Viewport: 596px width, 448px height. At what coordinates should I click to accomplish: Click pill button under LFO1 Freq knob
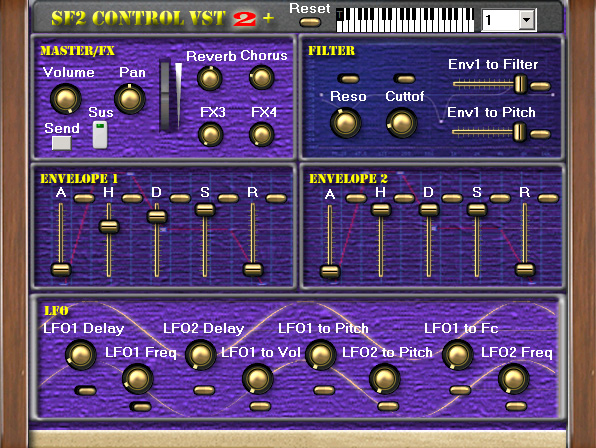tap(141, 407)
